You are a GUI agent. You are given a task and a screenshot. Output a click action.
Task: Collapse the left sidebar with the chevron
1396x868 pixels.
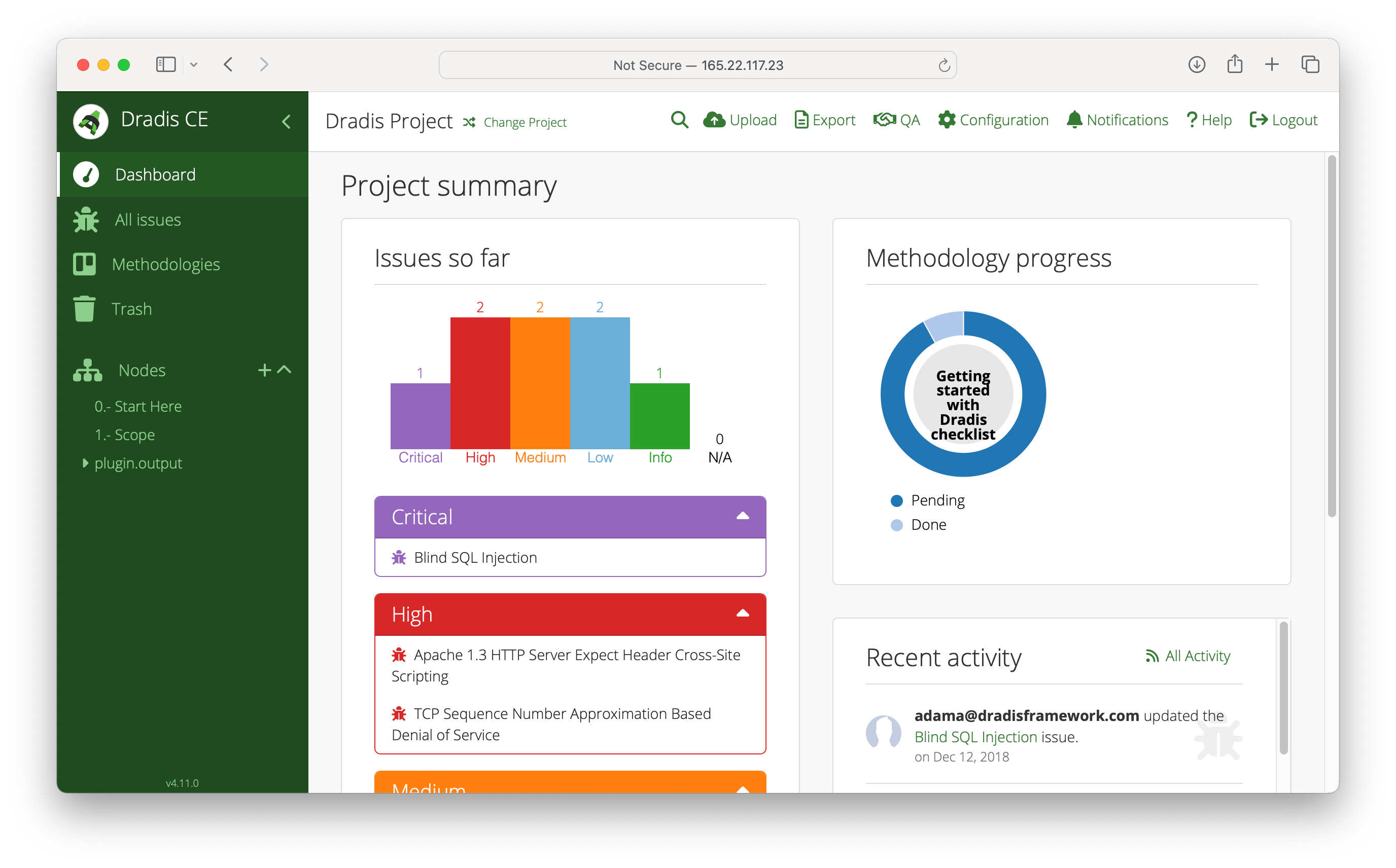click(286, 121)
